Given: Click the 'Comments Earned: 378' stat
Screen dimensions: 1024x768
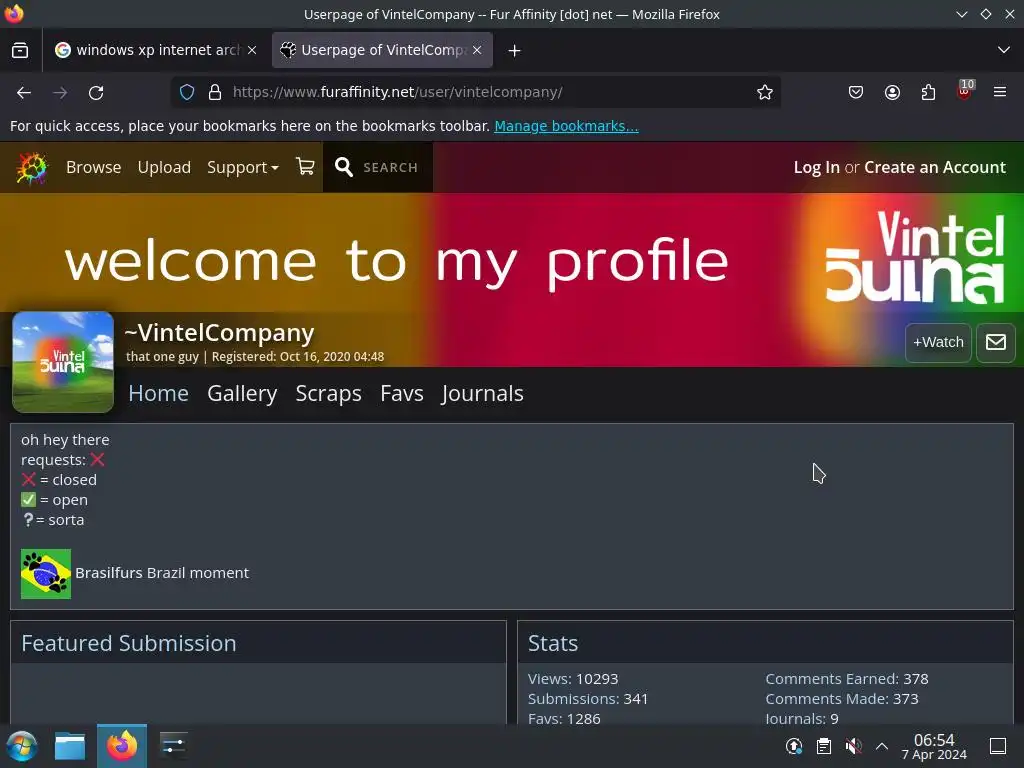Looking at the screenshot, I should coord(846,679).
